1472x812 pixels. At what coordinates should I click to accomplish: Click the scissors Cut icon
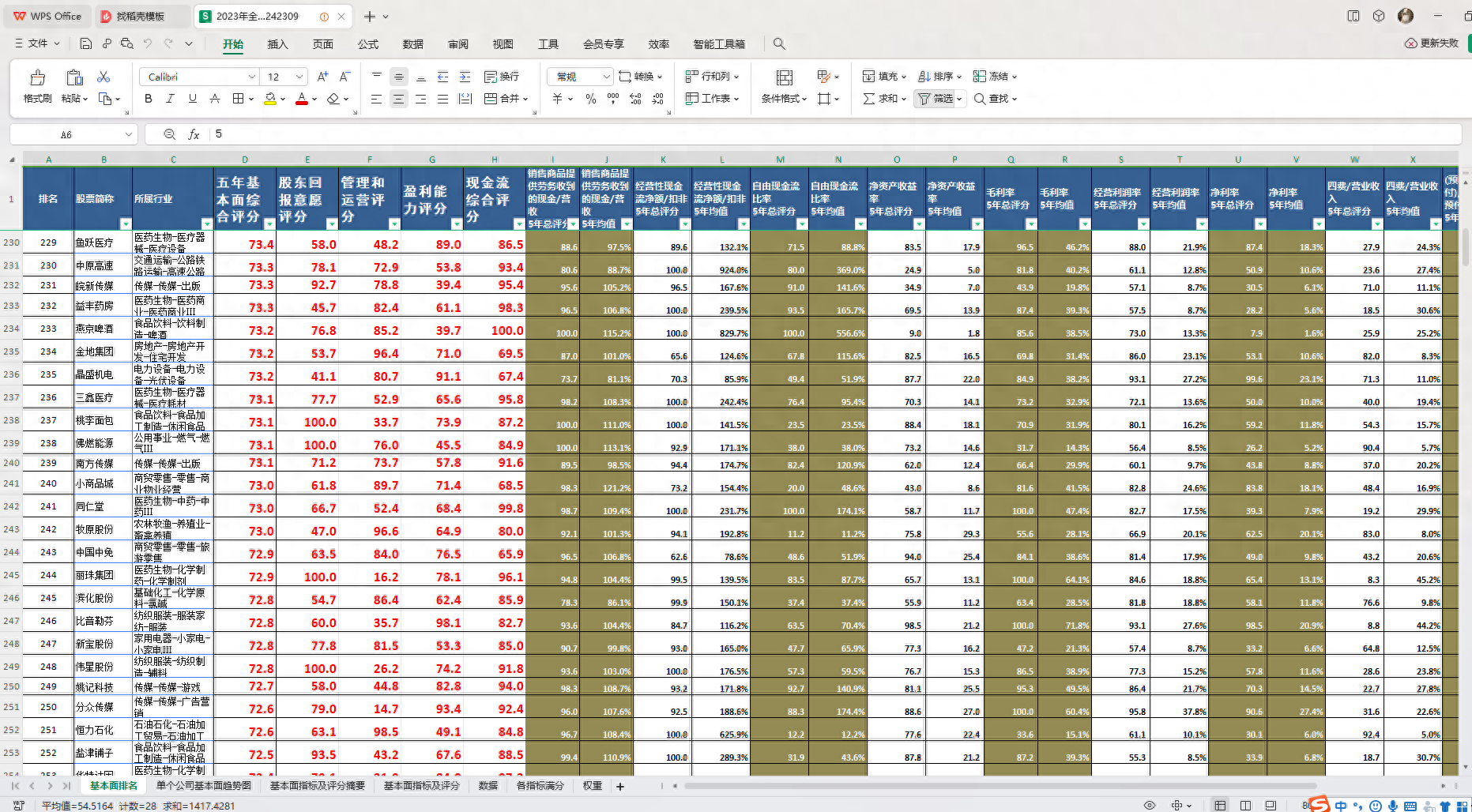(x=104, y=77)
